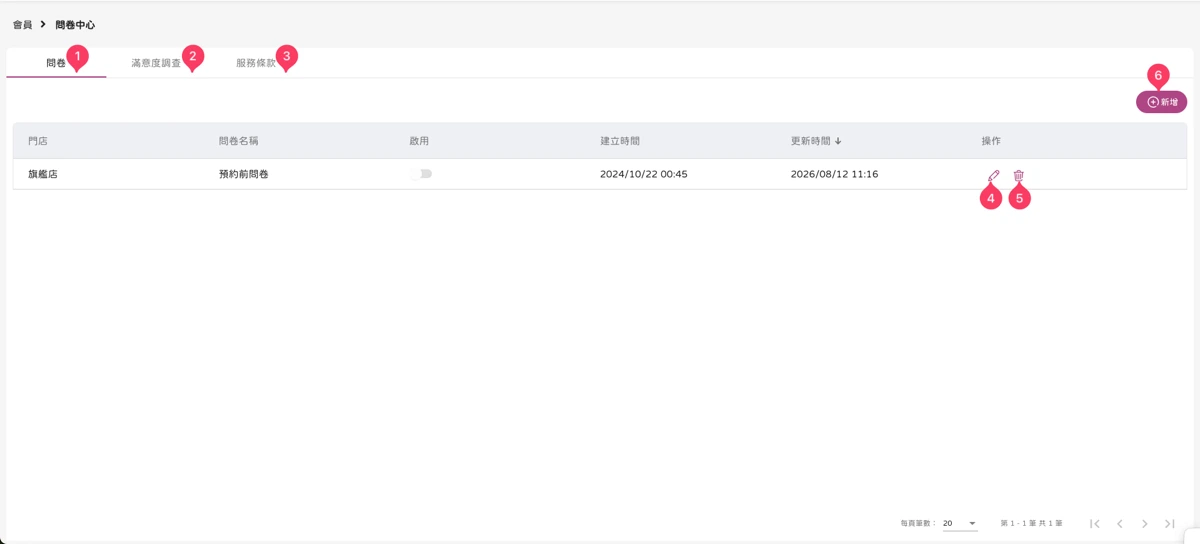Screen dimensions: 1200x544
Task: Click the 門店 column header
Action: (x=38, y=141)
